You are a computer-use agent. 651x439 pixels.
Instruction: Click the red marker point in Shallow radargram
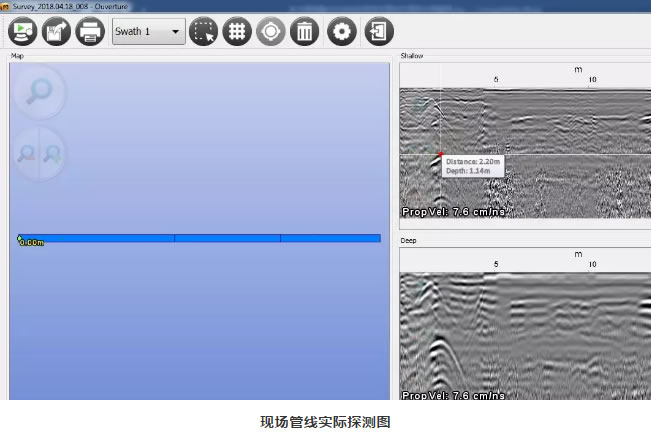(x=440, y=153)
